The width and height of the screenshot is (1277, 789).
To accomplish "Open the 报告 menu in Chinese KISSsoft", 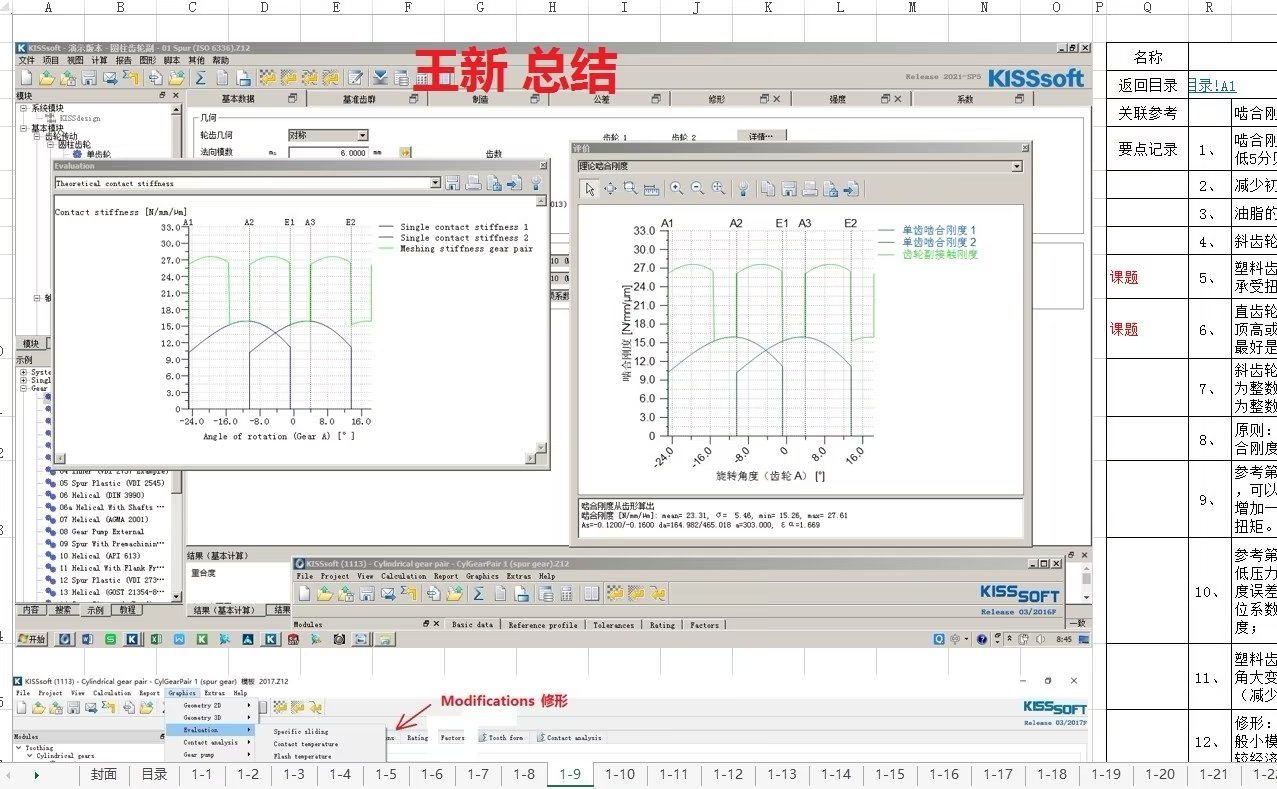I will click(124, 60).
